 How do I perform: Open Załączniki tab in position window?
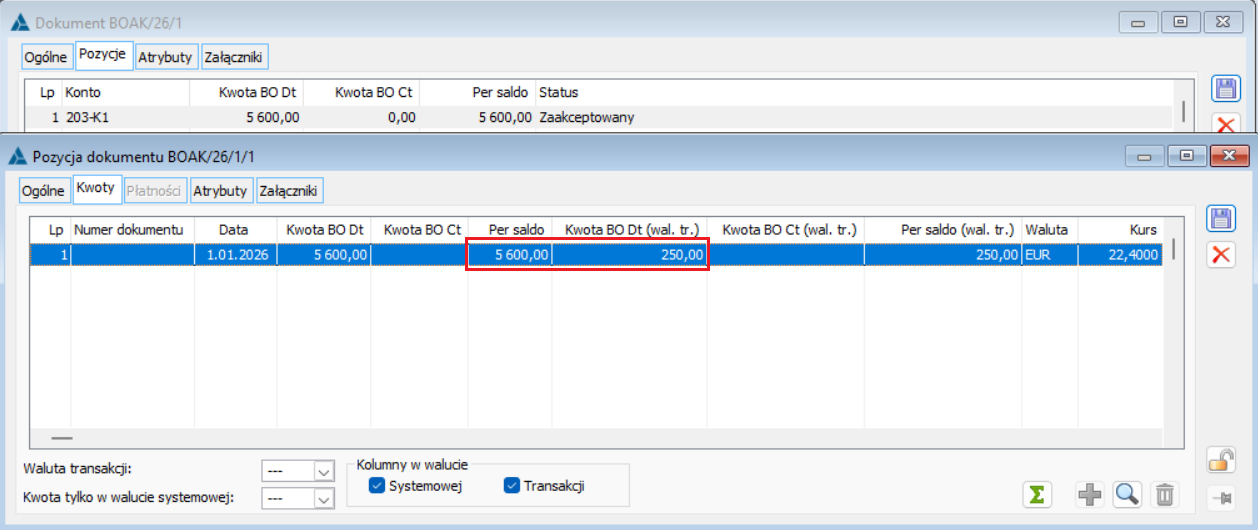pos(289,190)
